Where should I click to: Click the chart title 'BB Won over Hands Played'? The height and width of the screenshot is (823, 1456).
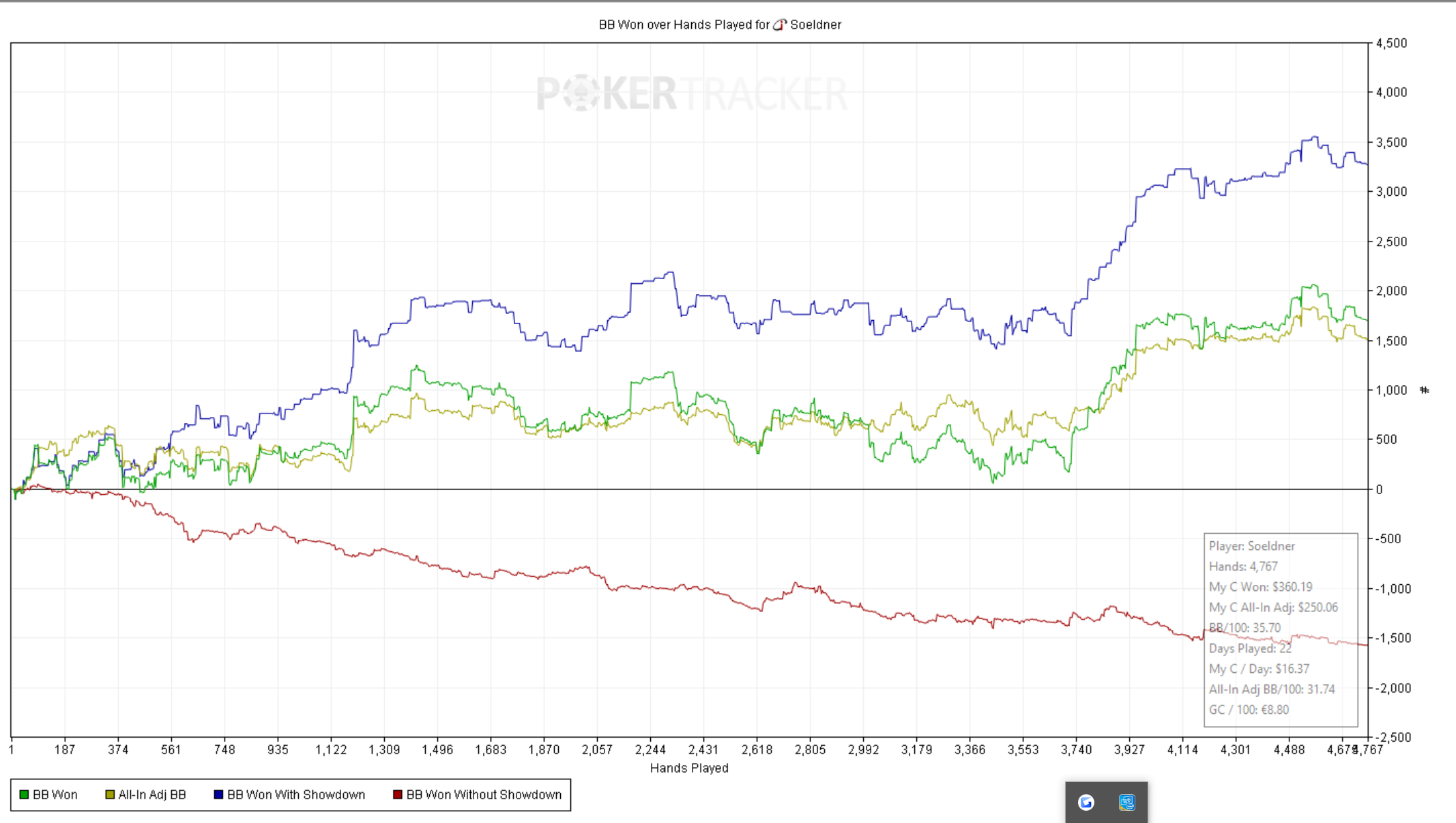[675, 25]
